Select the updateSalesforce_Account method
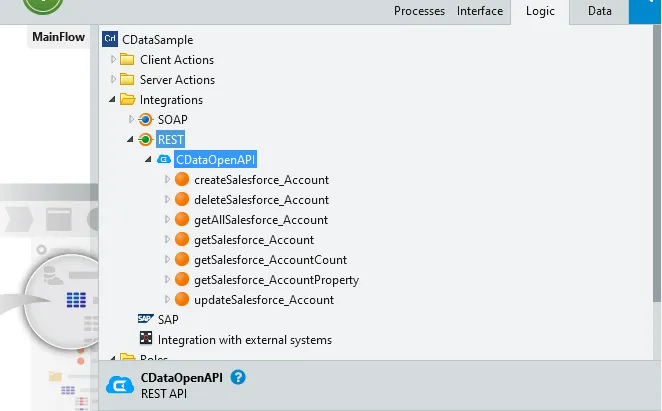This screenshot has height=411, width=662. (264, 299)
